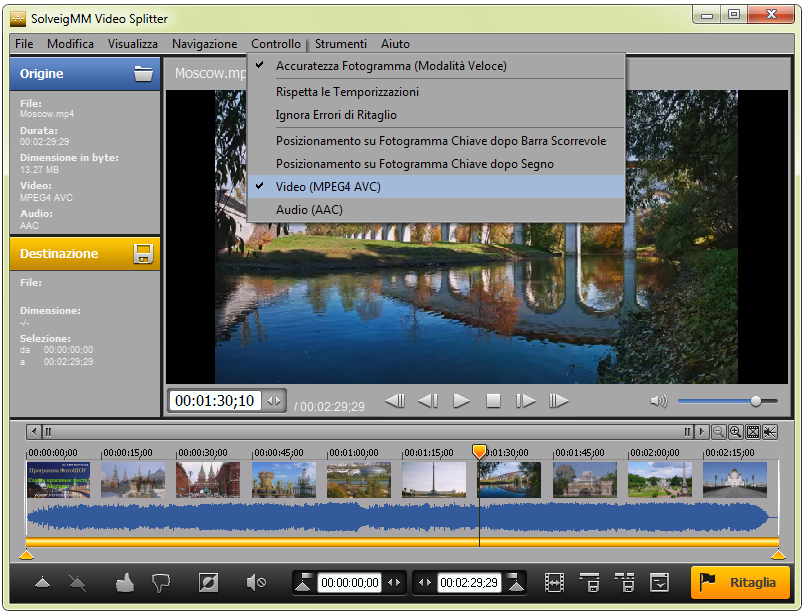Adjust the volume slider handle

[756, 401]
